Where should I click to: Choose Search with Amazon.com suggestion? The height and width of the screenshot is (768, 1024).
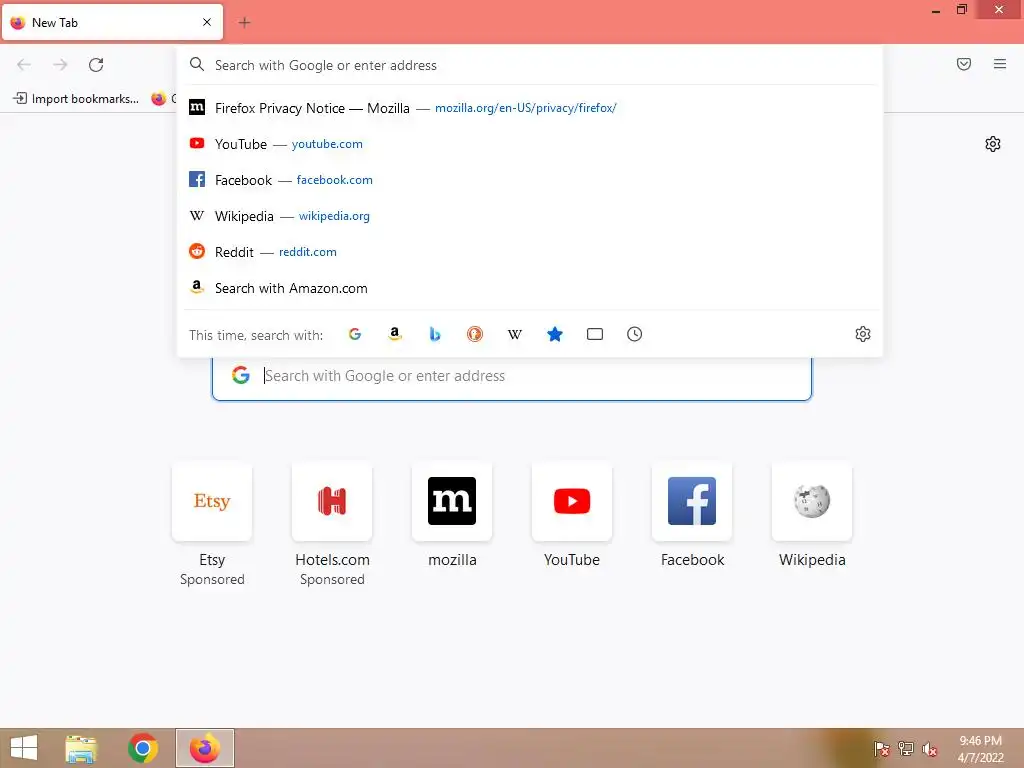(x=530, y=288)
